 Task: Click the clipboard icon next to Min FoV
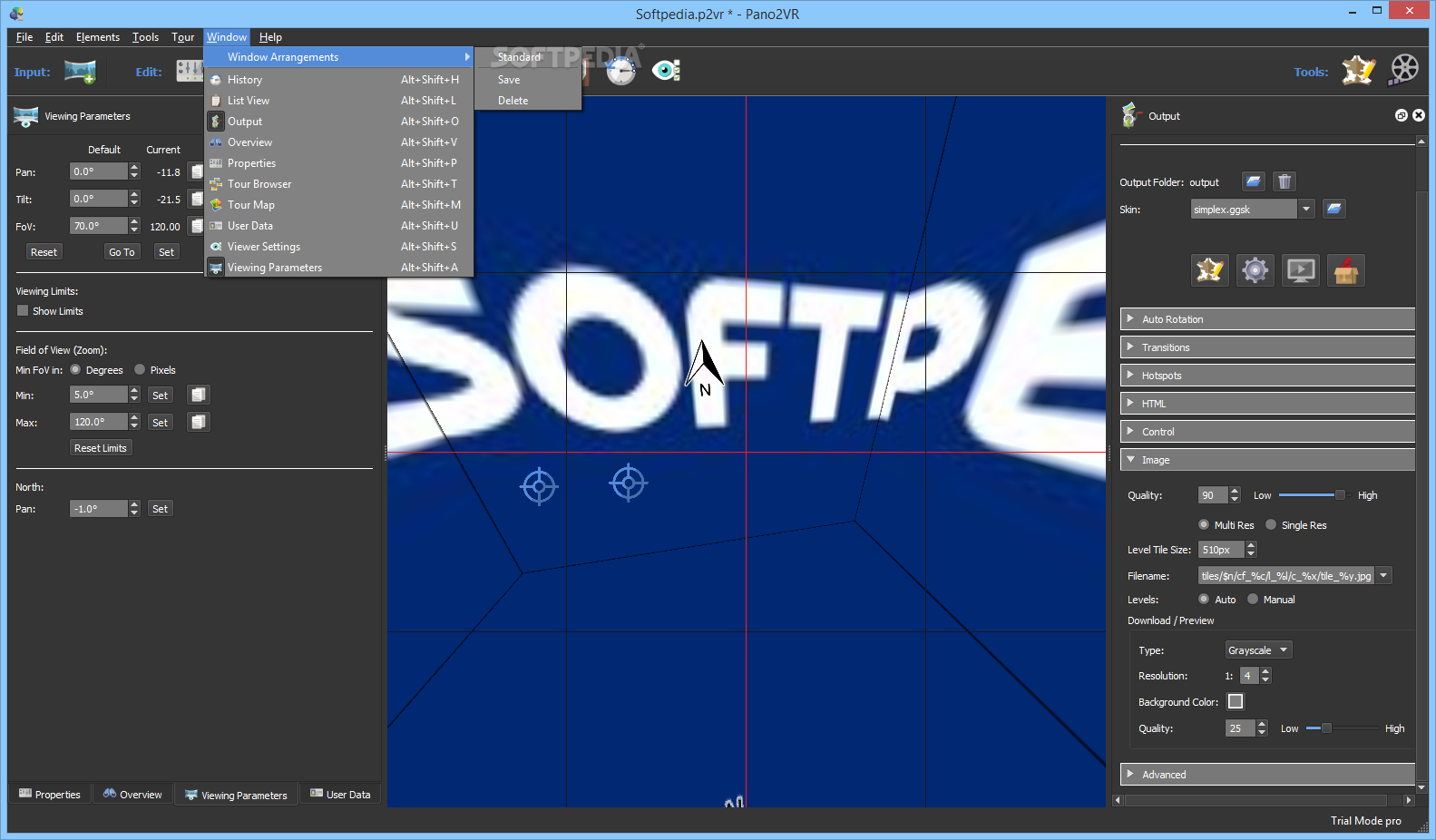click(x=199, y=395)
